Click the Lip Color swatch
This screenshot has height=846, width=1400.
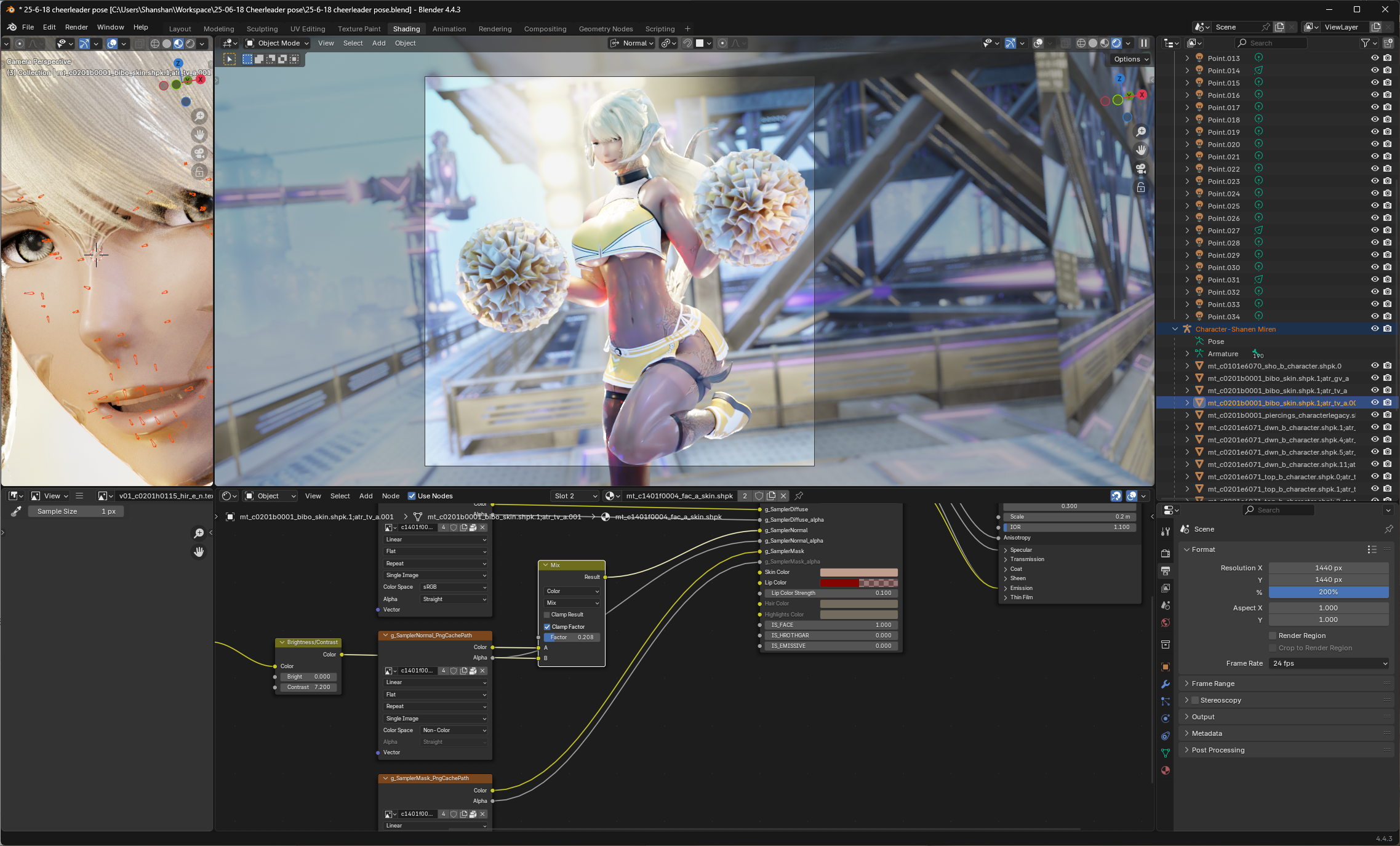[858, 583]
